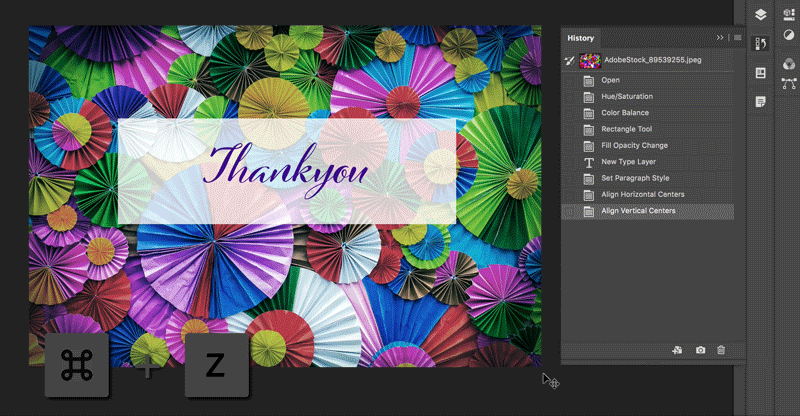
Task: Click the History panel icon in dock
Action: pos(760,43)
